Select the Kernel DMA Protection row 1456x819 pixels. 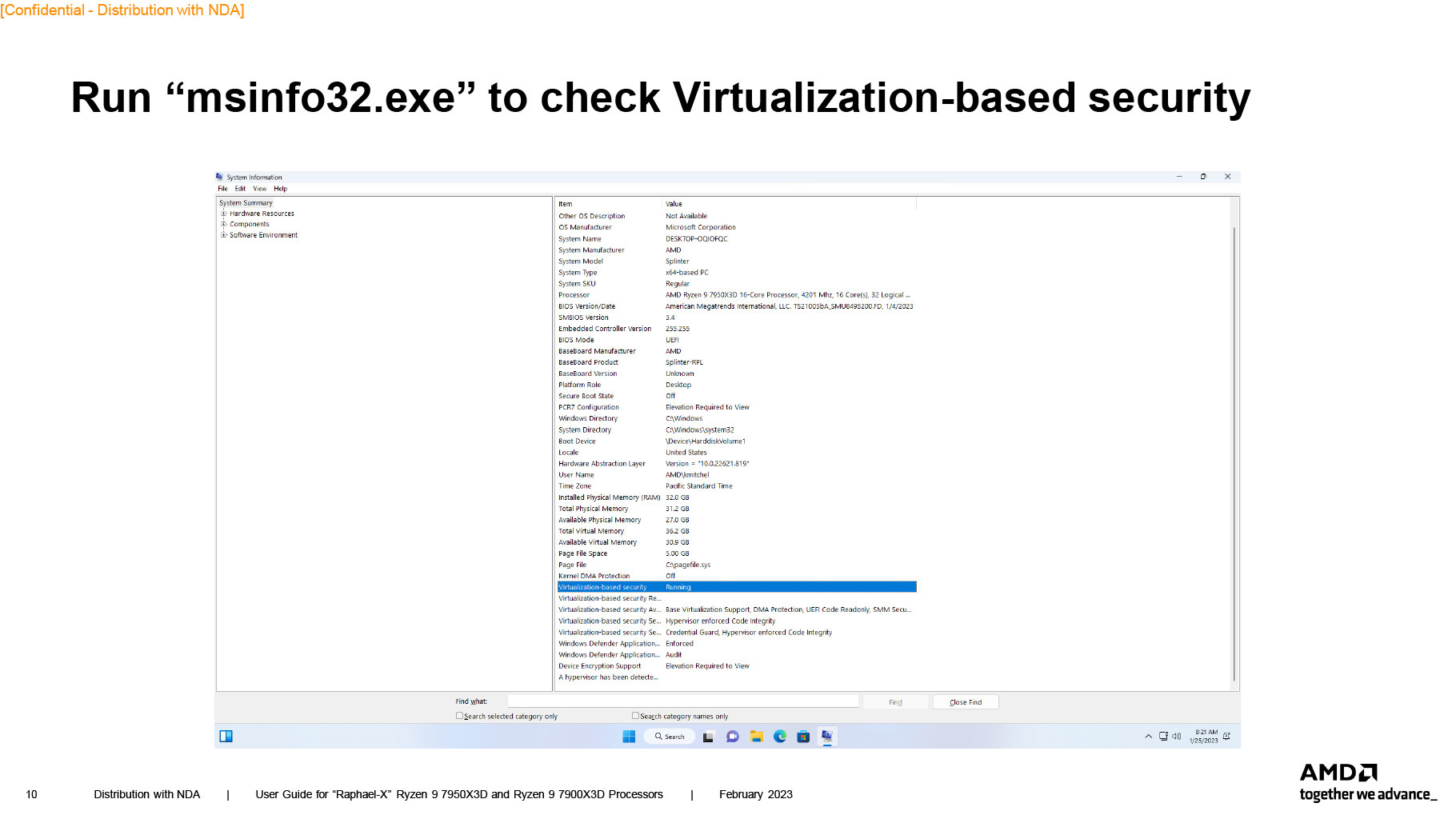(x=737, y=576)
